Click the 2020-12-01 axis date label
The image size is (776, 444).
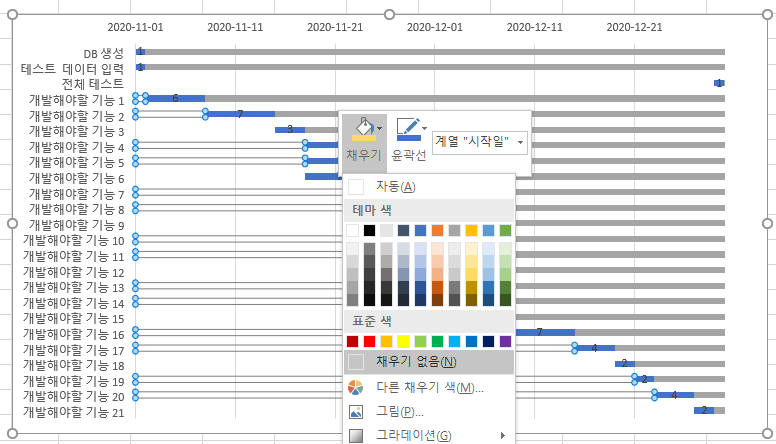(x=435, y=27)
